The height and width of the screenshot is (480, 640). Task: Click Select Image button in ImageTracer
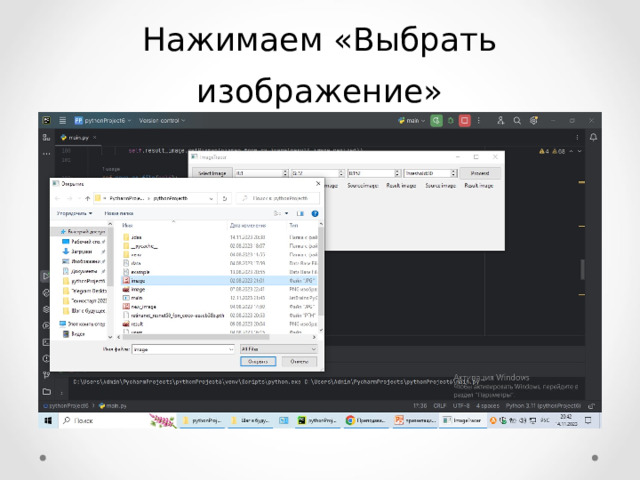pos(212,173)
